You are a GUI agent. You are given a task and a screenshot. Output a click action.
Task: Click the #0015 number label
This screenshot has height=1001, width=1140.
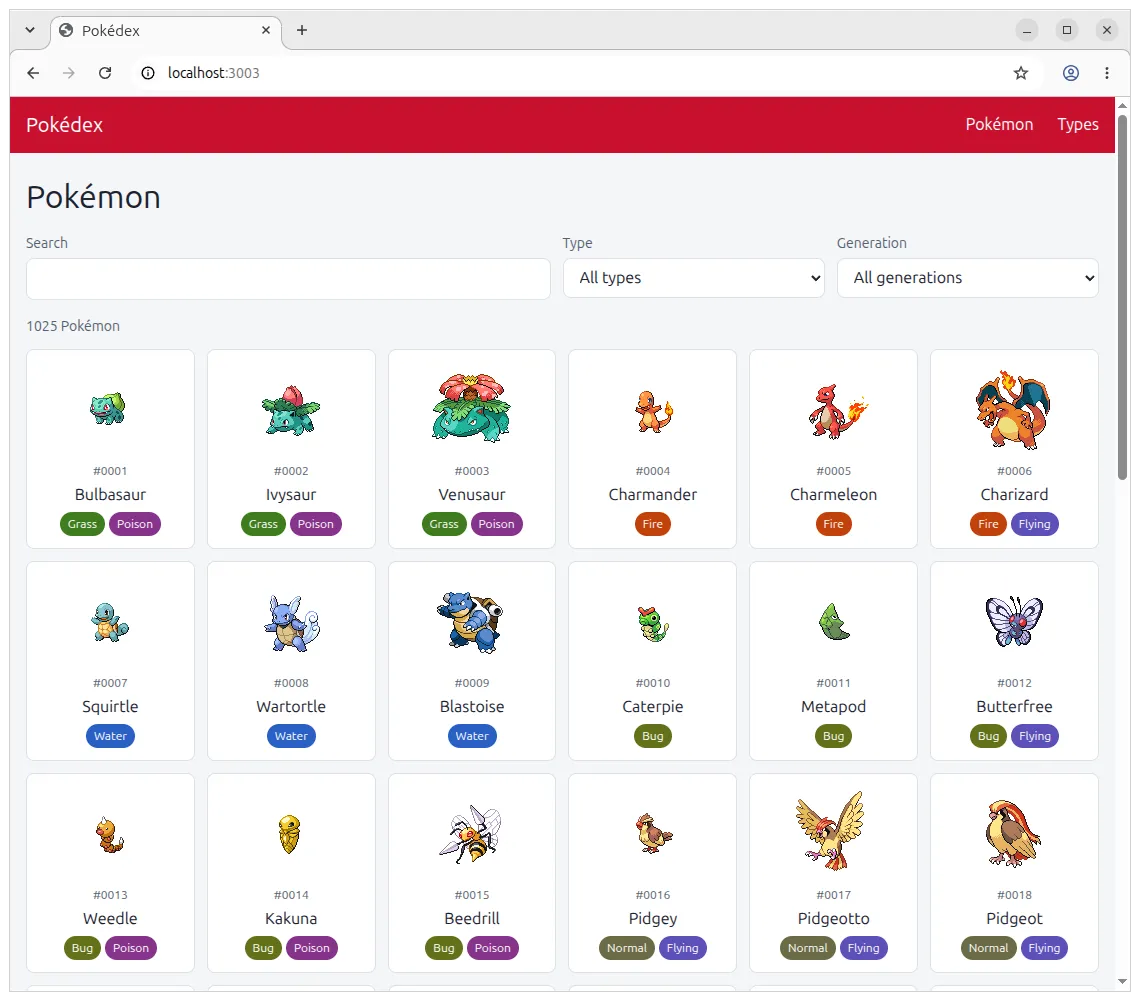[x=472, y=895]
